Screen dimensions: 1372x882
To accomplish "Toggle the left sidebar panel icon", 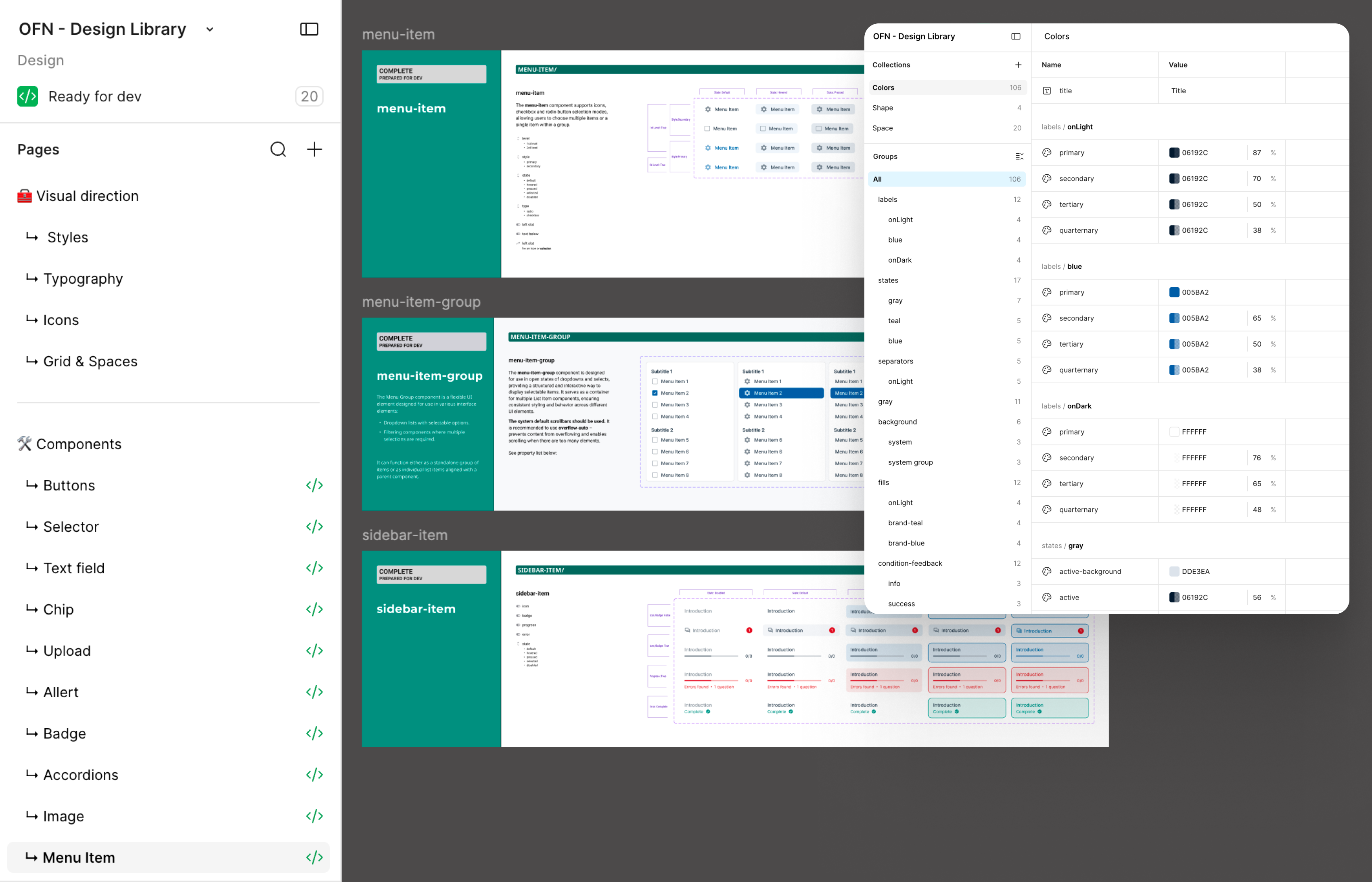I will click(309, 29).
